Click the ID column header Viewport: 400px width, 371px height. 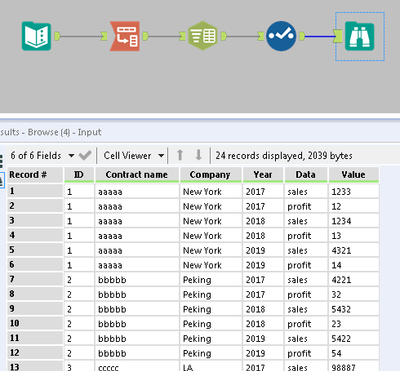(79, 175)
